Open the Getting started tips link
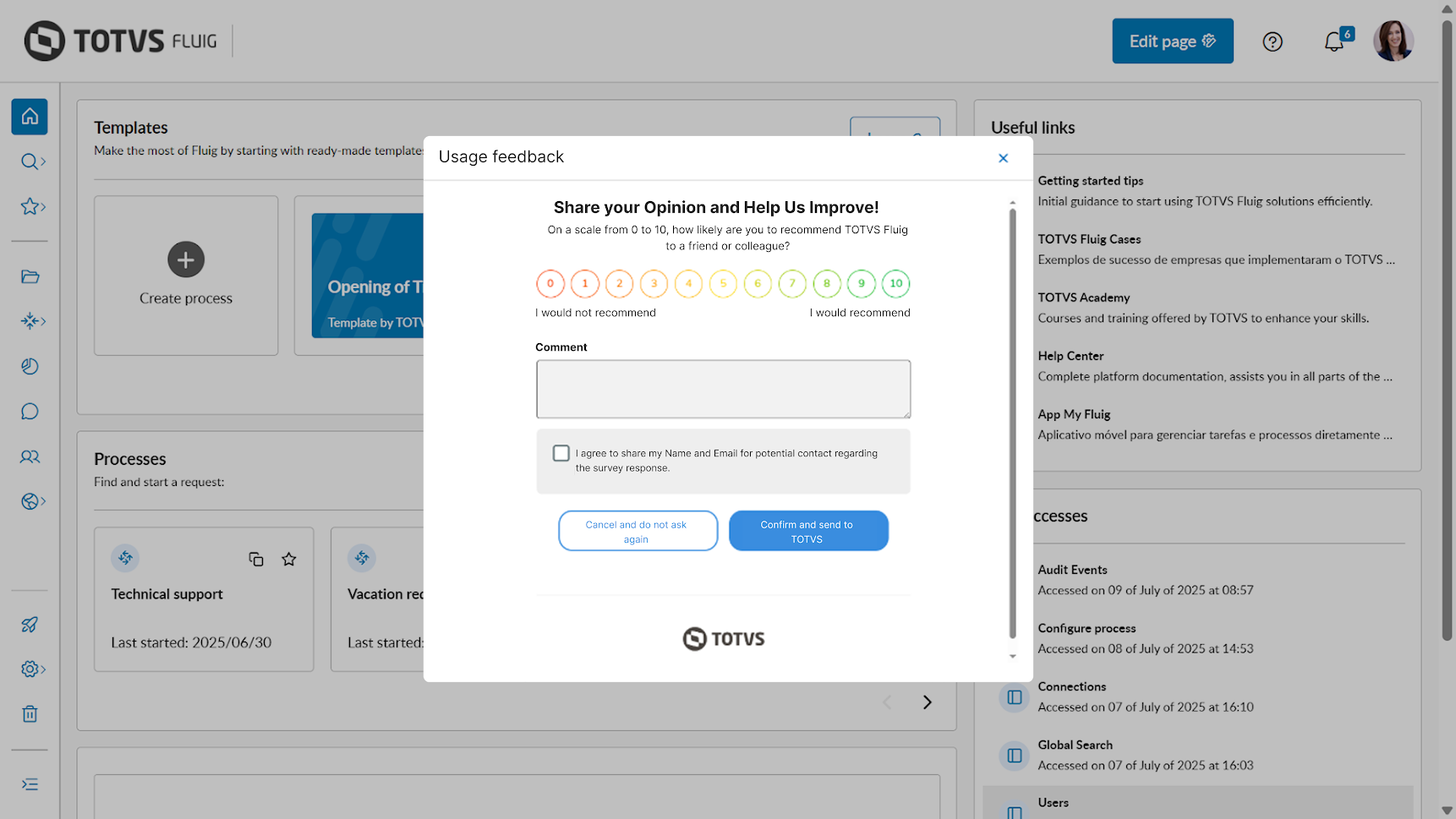 click(x=1091, y=181)
